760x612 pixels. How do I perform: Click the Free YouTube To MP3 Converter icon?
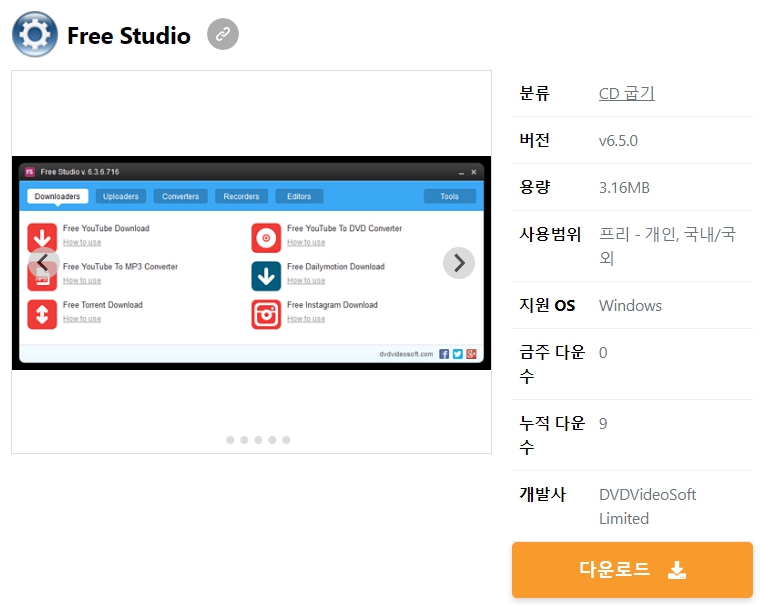click(42, 276)
